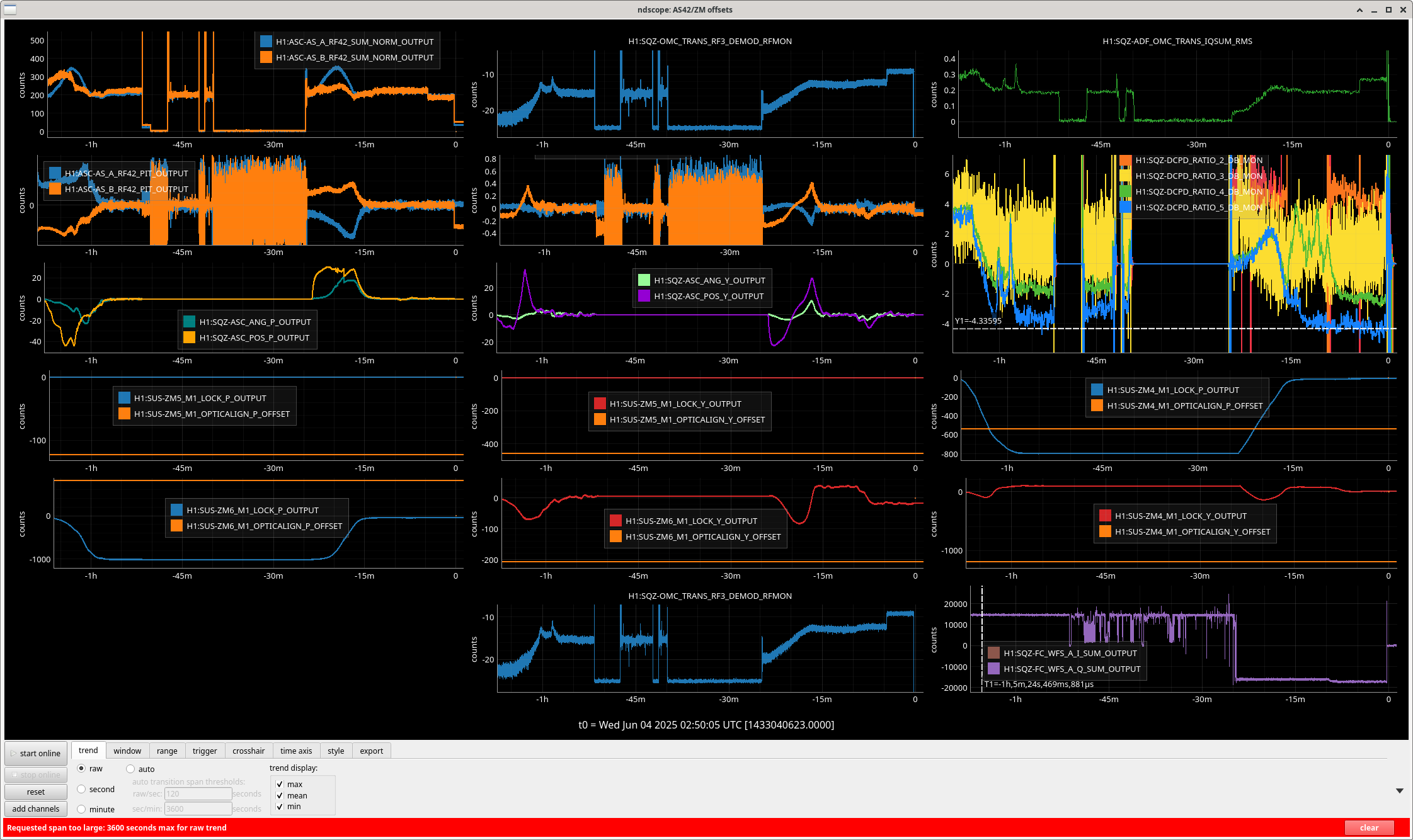Click the red swatch for ZM6_M1_LOCK_Y_OUTPUT
The height and width of the screenshot is (840, 1413).
point(615,521)
